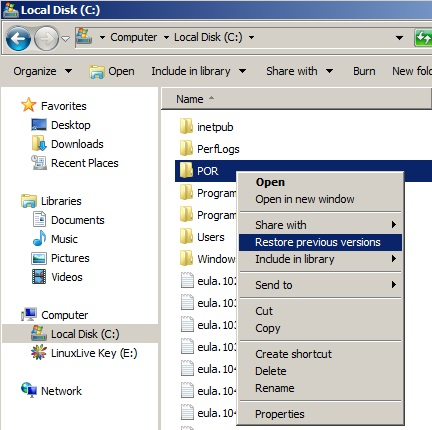Image resolution: width=432 pixels, height=430 pixels.
Task: Choose Restore previous versions
Action: 320,242
